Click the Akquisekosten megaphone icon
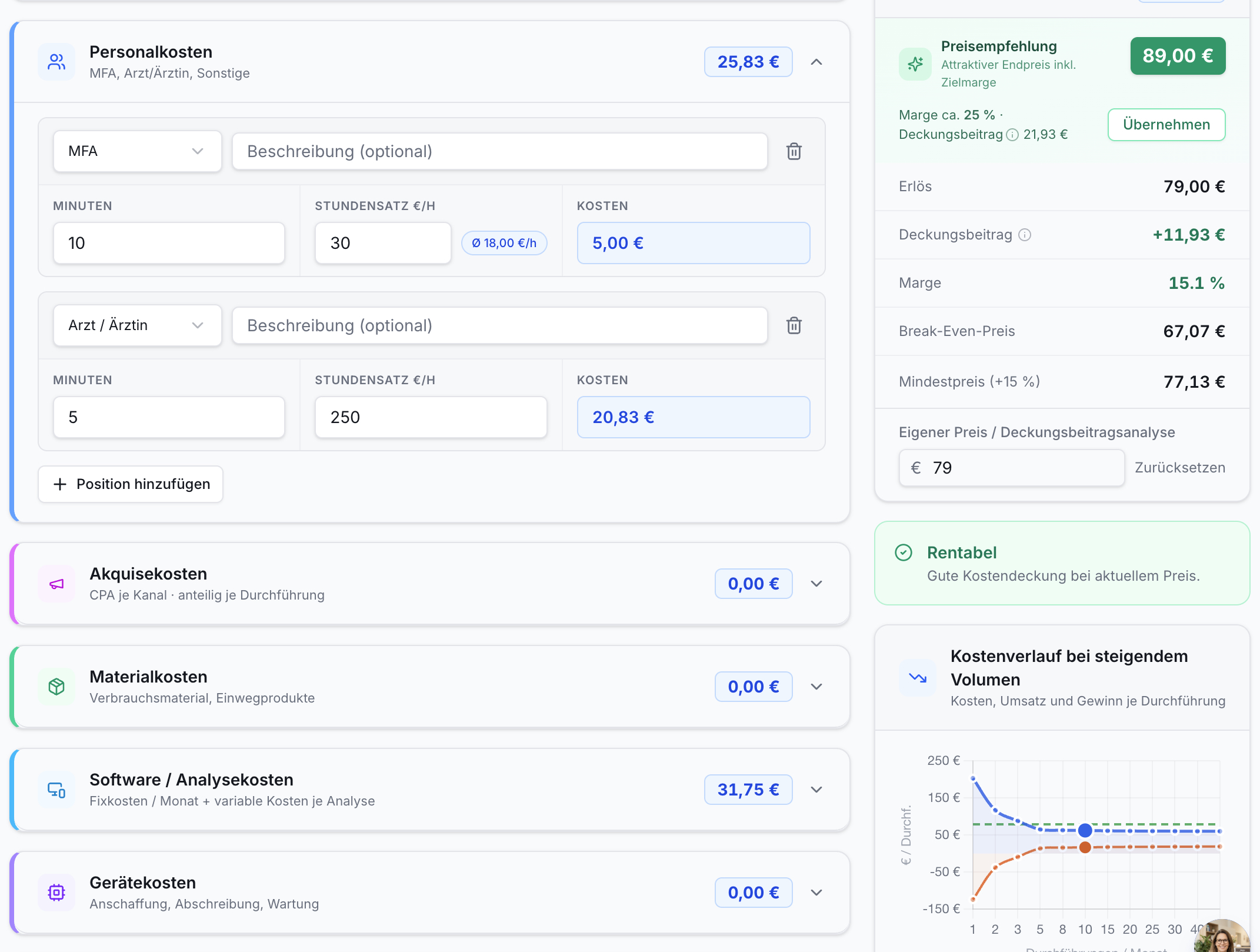The width and height of the screenshot is (1260, 952). (x=56, y=584)
